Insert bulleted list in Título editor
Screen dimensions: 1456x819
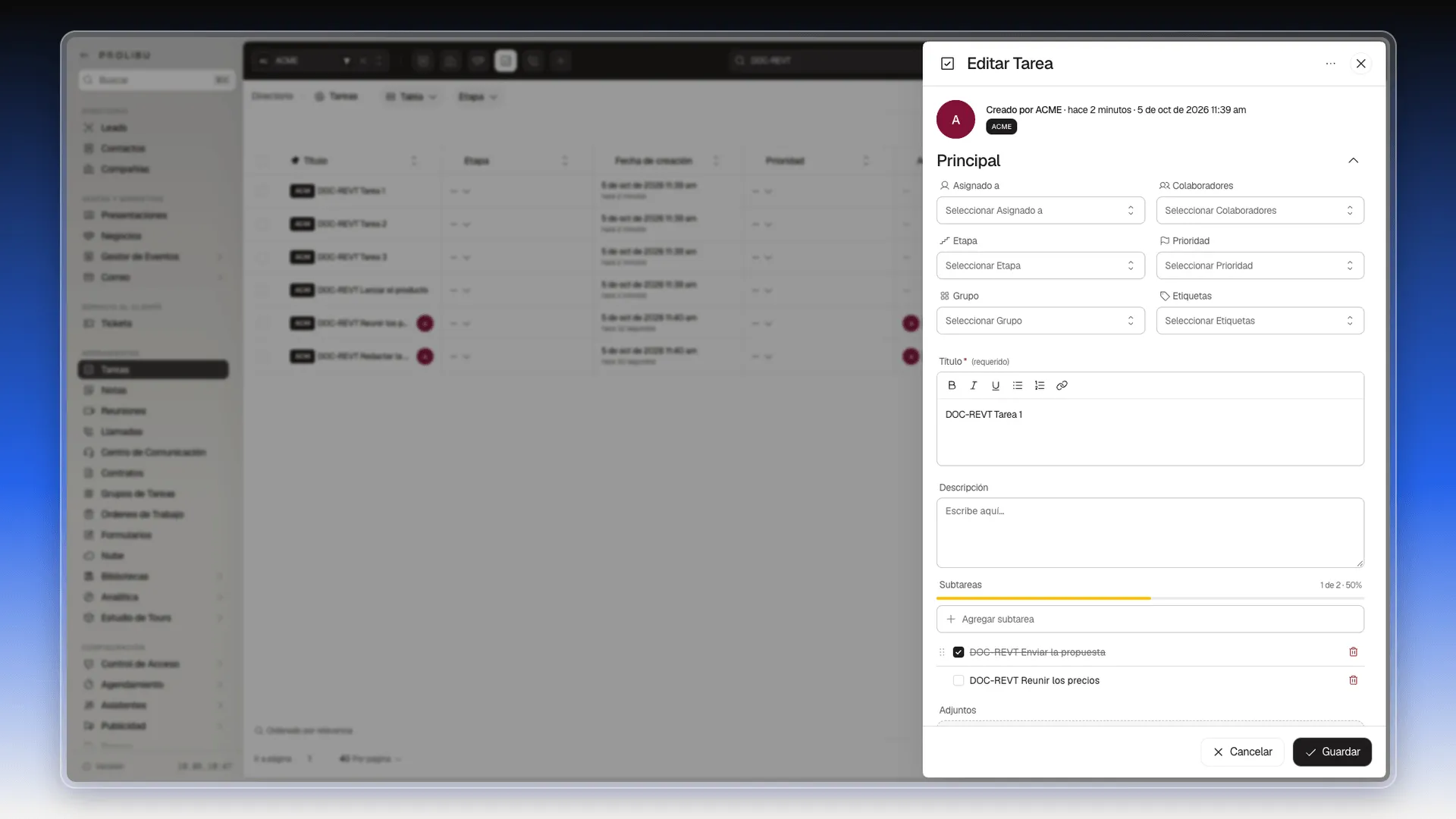1018,385
